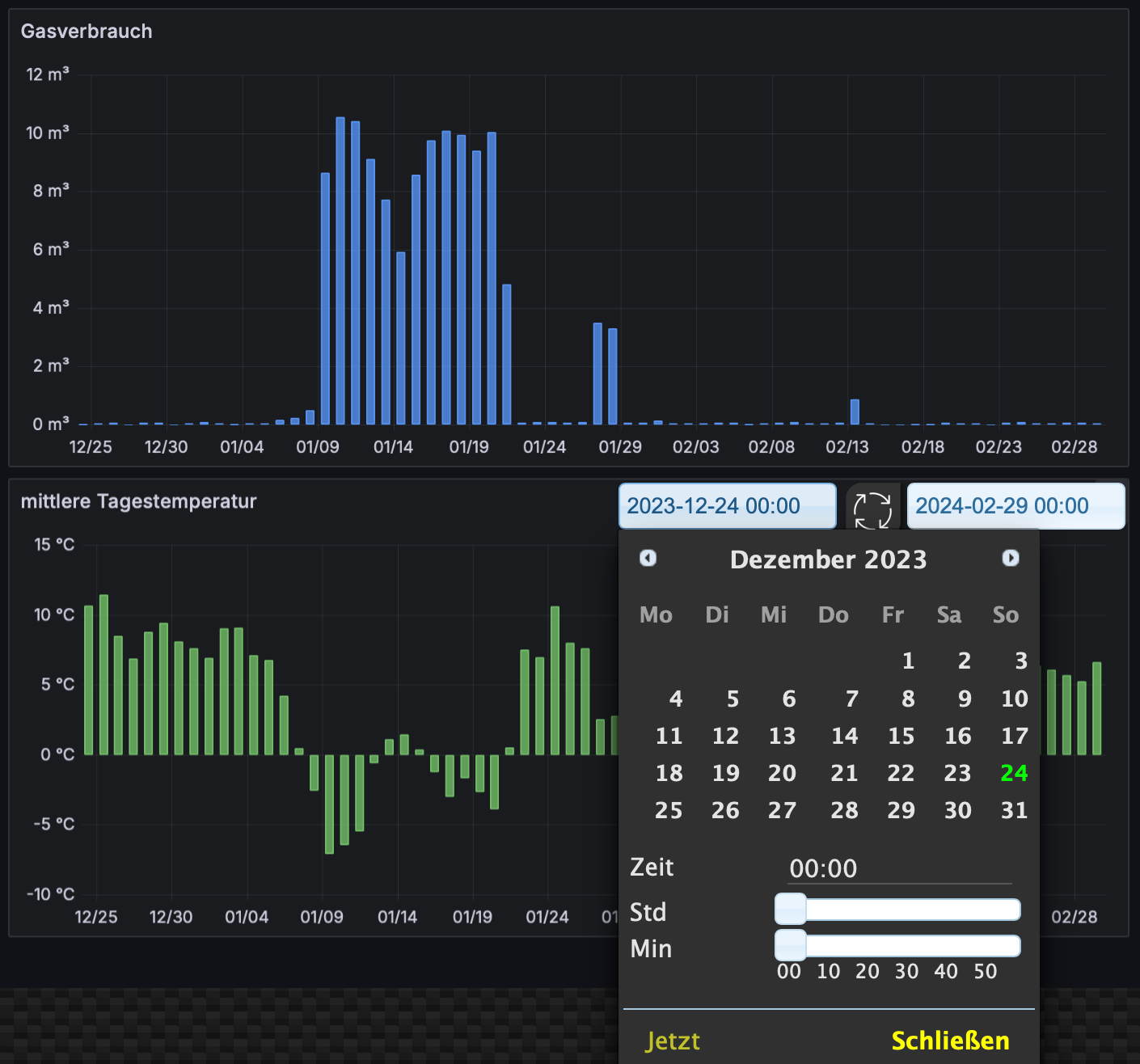
Task: Choose December 19 in the calendar
Action: pyautogui.click(x=725, y=774)
